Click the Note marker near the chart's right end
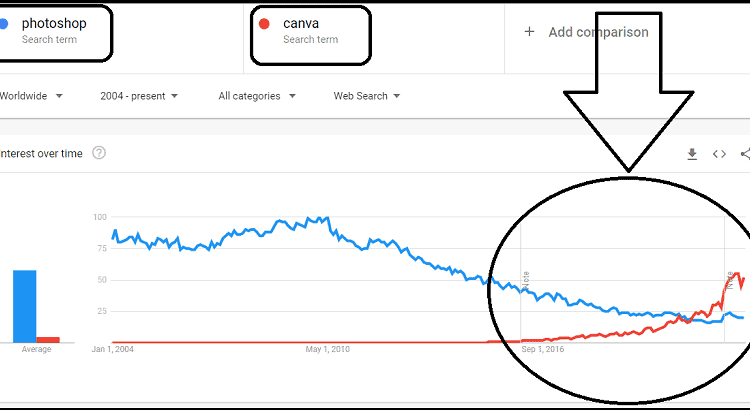Image resolution: width=750 pixels, height=410 pixels. point(729,280)
